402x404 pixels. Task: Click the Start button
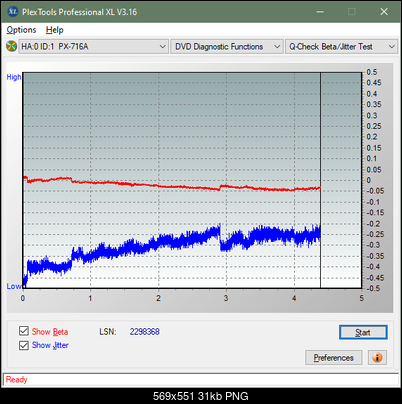point(363,332)
